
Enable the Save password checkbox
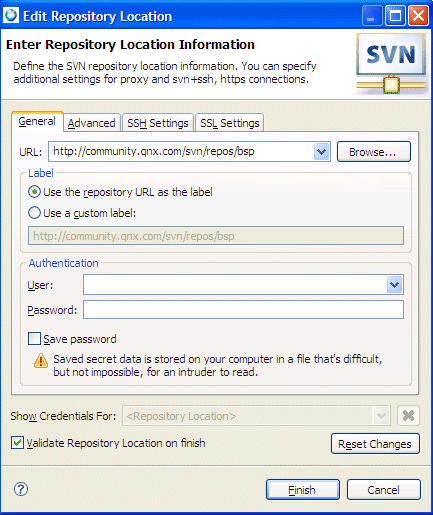tap(34, 338)
